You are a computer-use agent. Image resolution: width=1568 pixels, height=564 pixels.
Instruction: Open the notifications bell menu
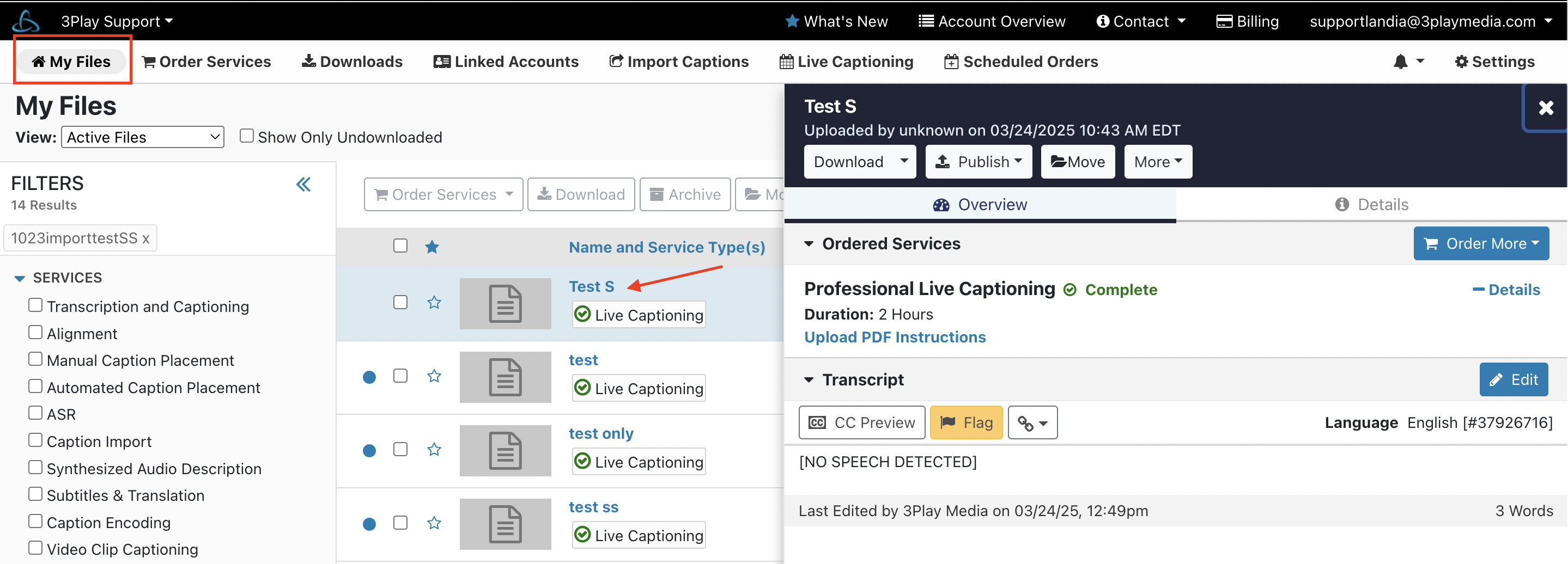tap(1408, 62)
